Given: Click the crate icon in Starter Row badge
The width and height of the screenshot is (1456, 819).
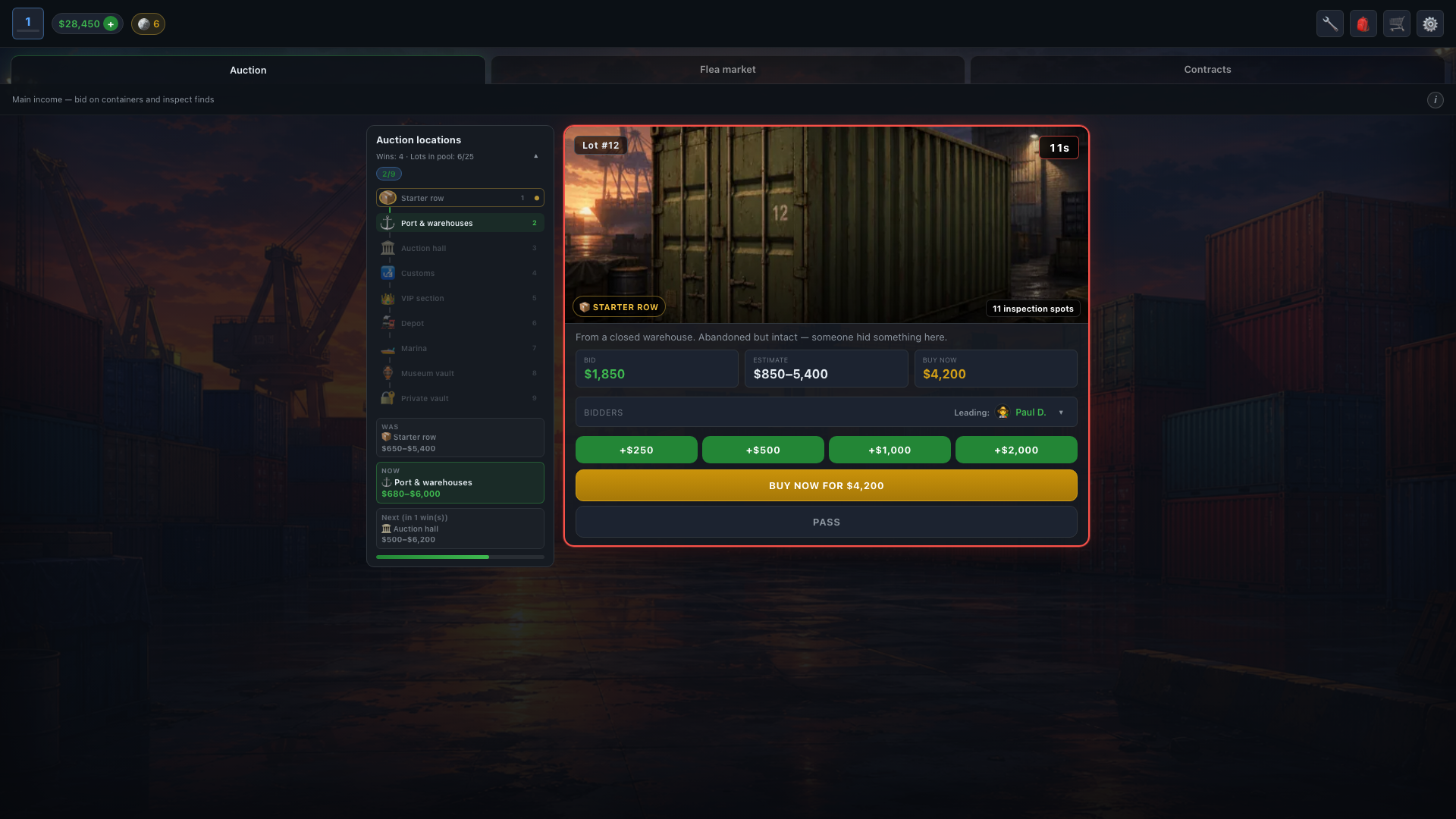Looking at the screenshot, I should (x=584, y=307).
